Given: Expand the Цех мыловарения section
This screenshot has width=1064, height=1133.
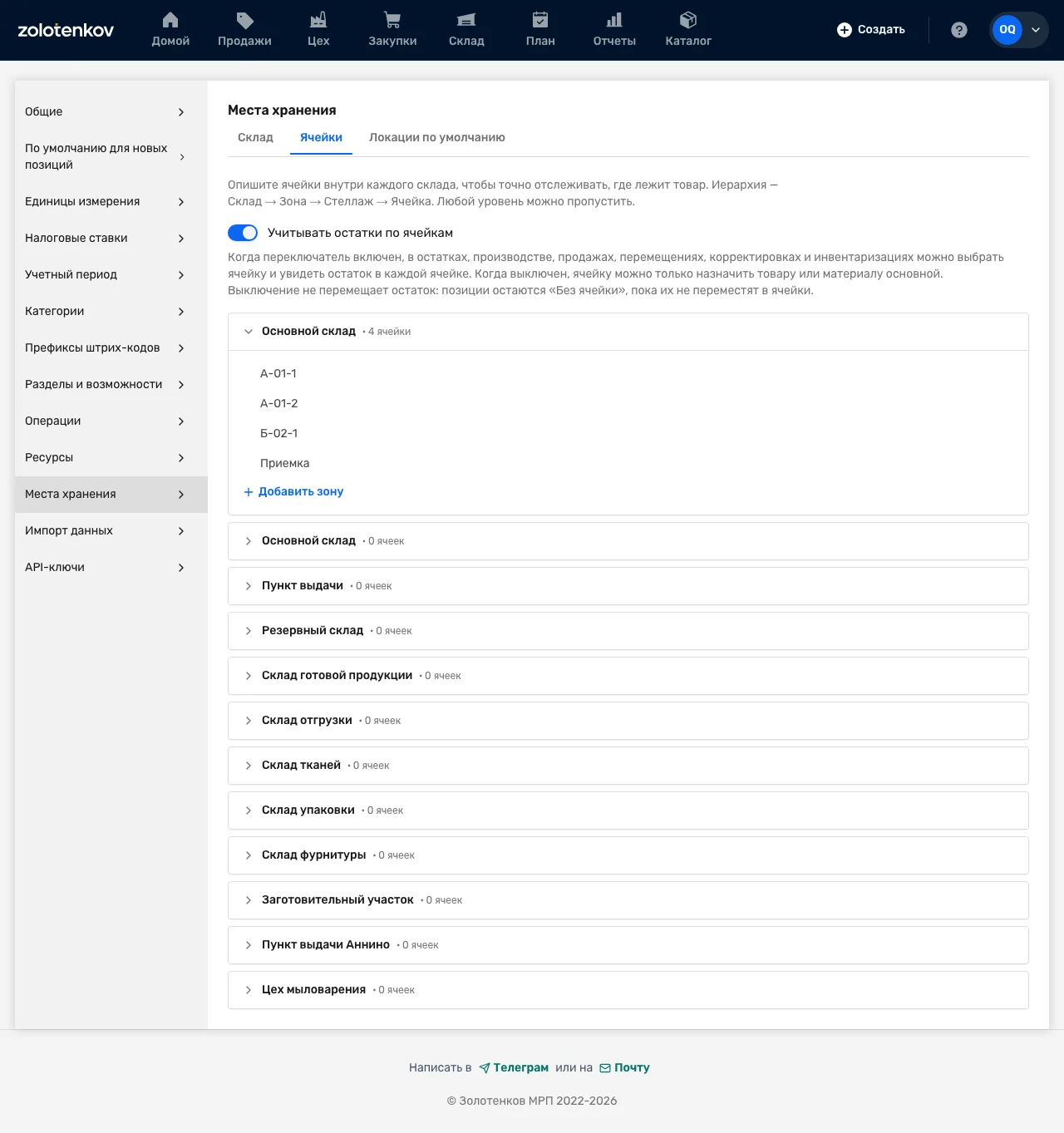Looking at the screenshot, I should click(628, 990).
